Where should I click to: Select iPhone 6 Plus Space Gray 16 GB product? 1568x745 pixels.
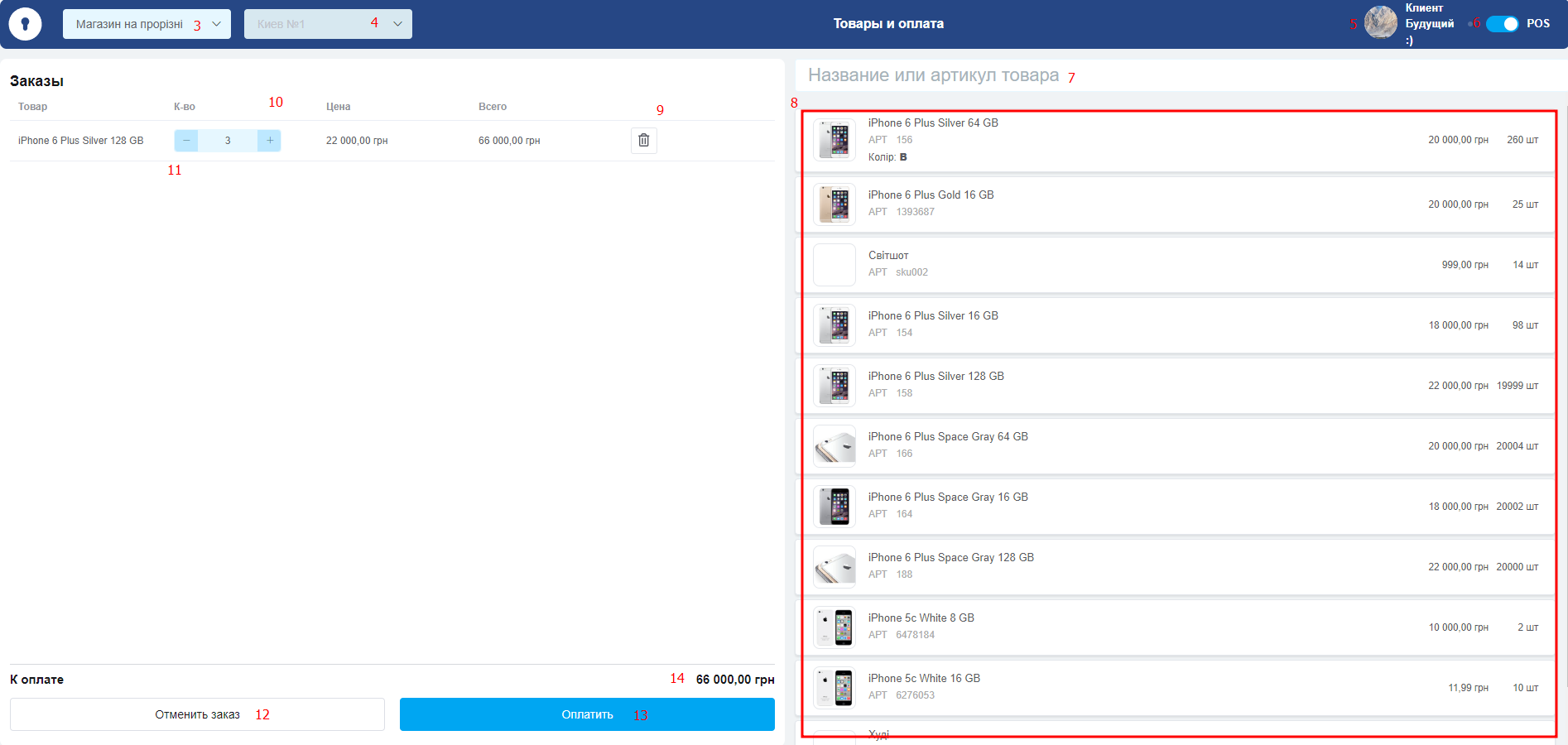coord(1176,507)
